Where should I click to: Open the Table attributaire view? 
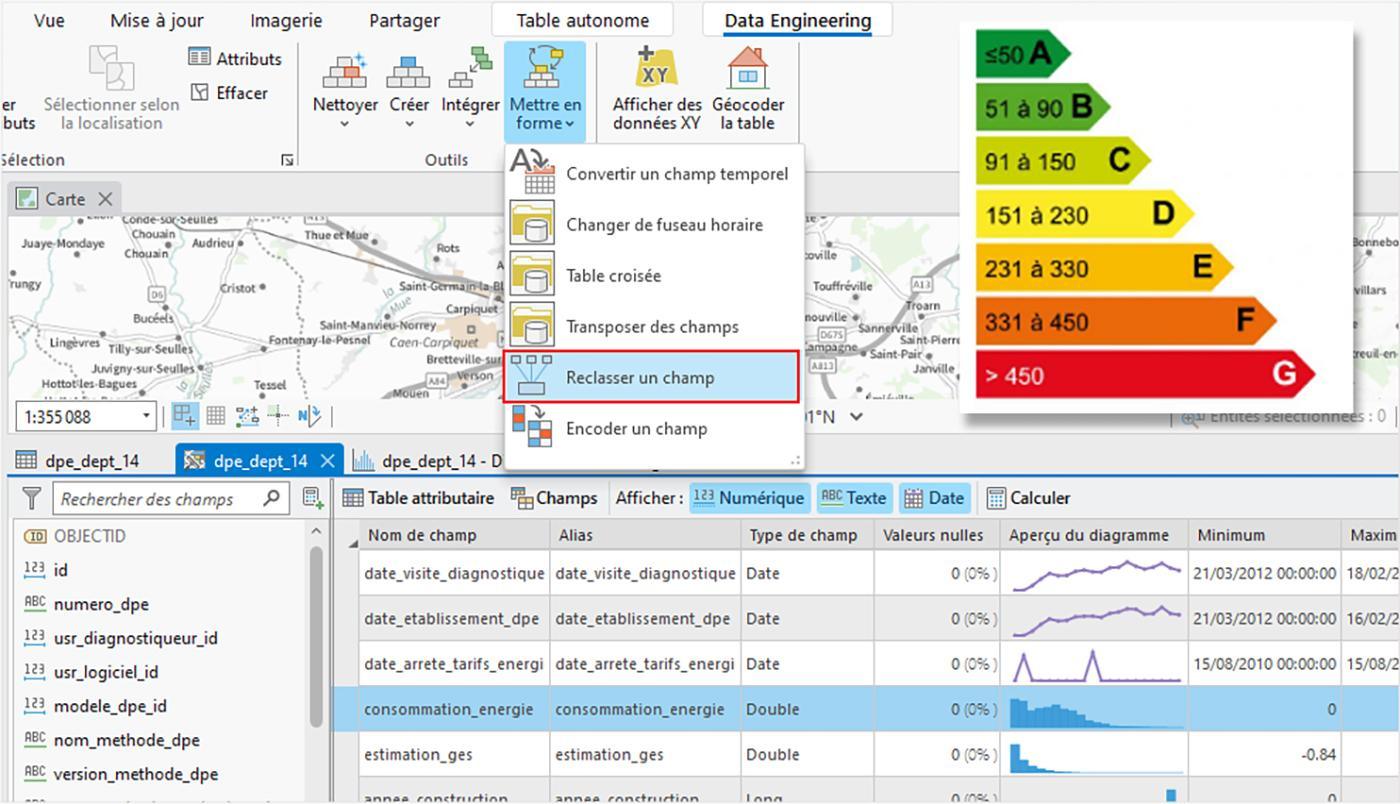tap(419, 498)
